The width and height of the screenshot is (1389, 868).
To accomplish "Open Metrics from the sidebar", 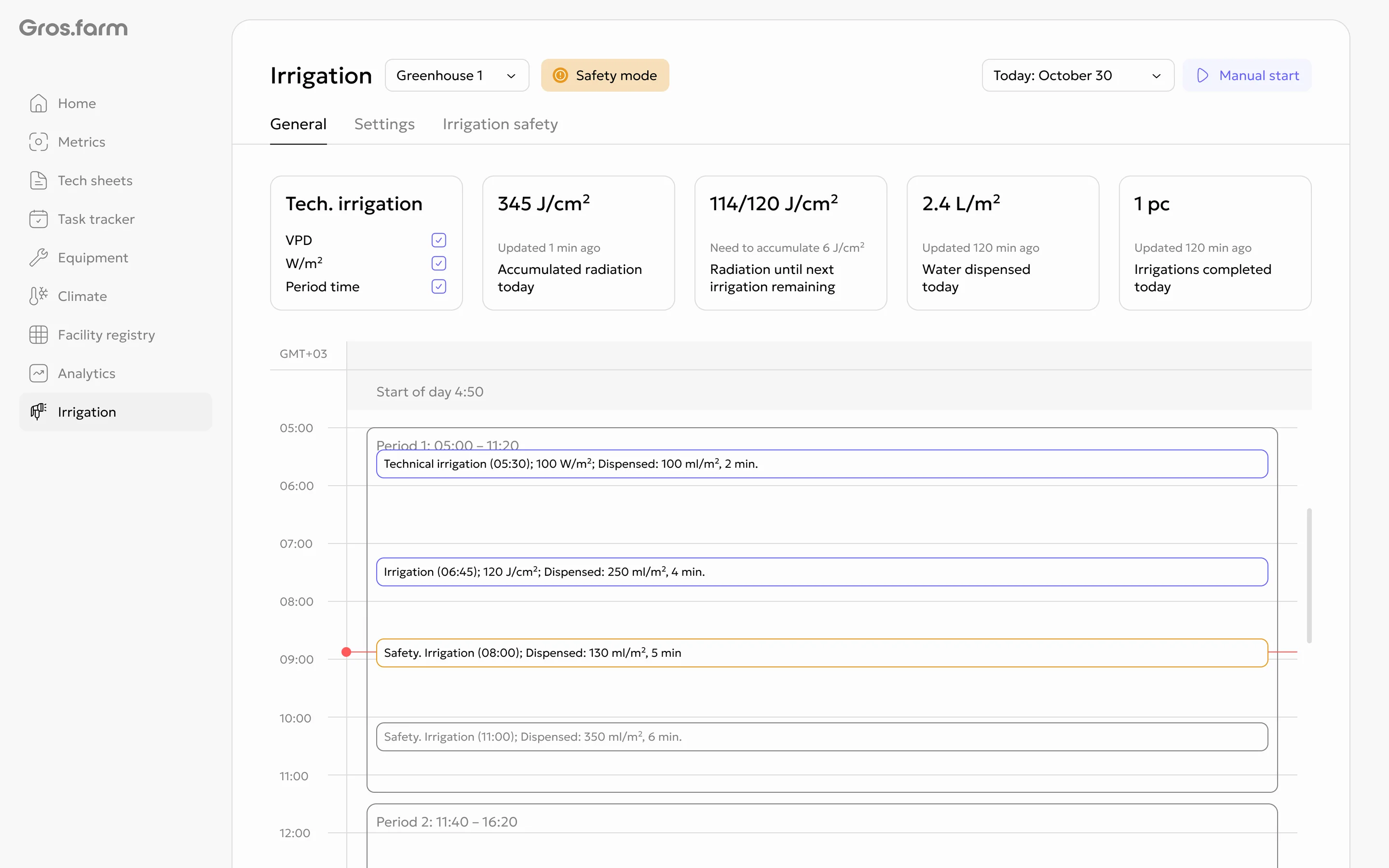I will 115,142.
